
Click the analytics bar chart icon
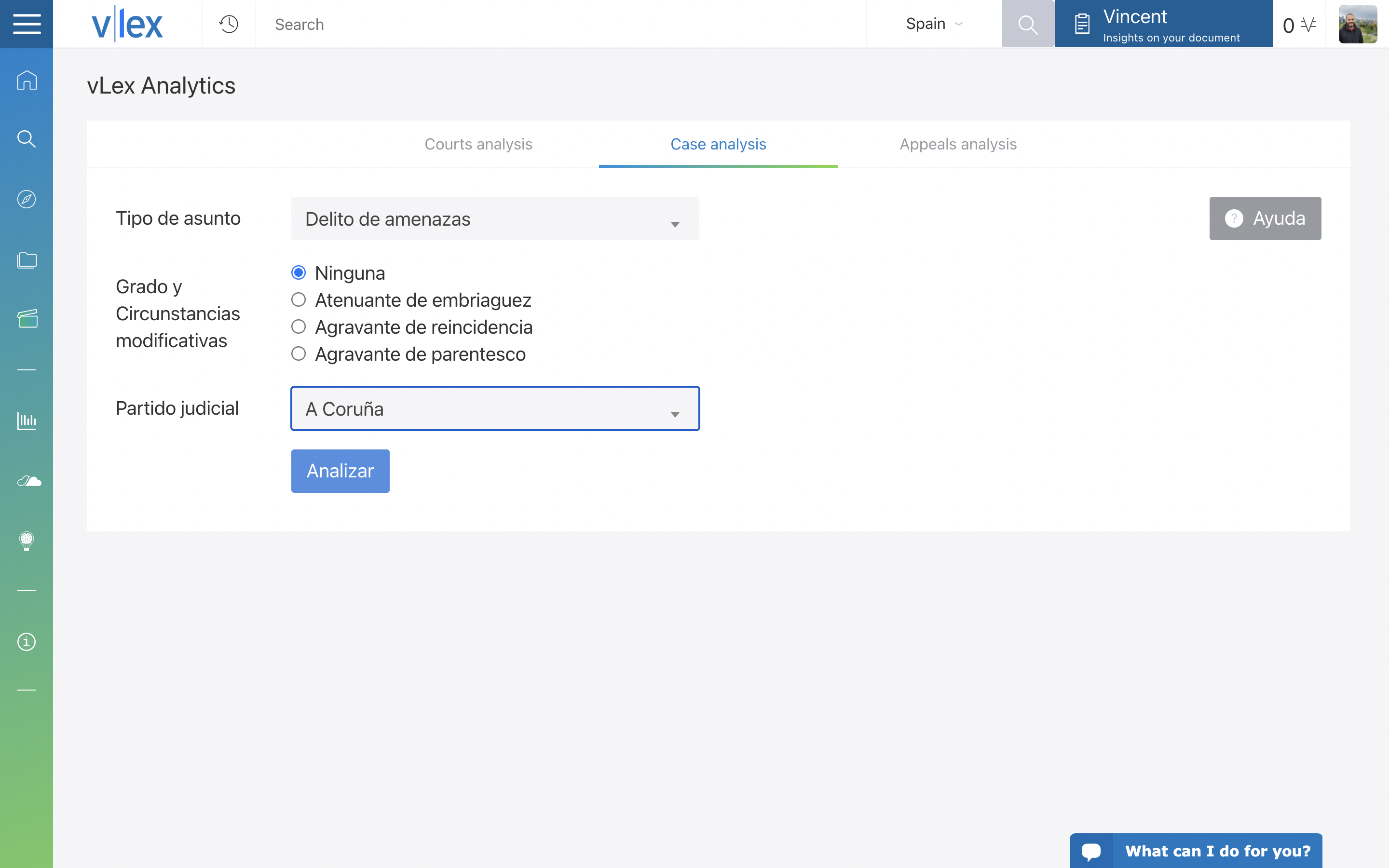pyautogui.click(x=27, y=421)
